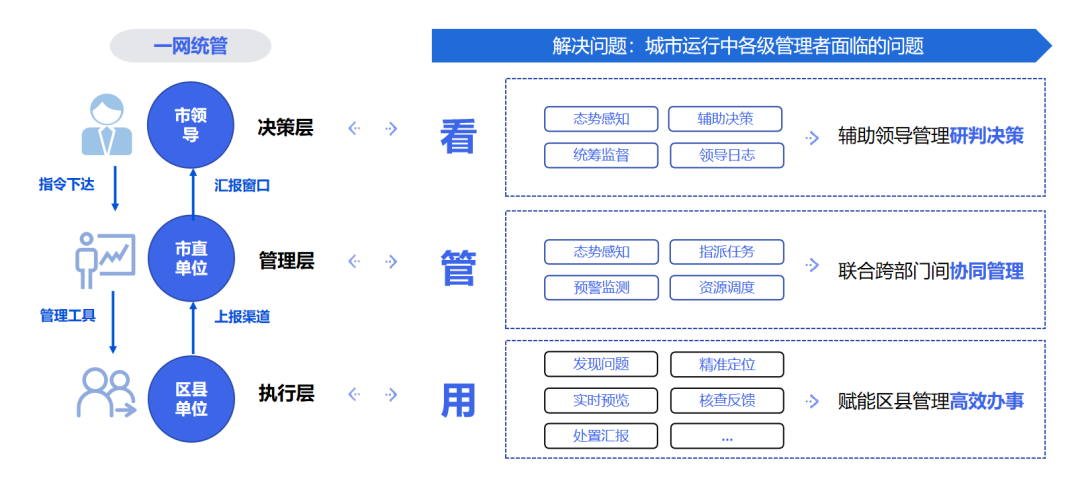Select the 核查反馈 box
1080x489 pixels.
point(727,400)
